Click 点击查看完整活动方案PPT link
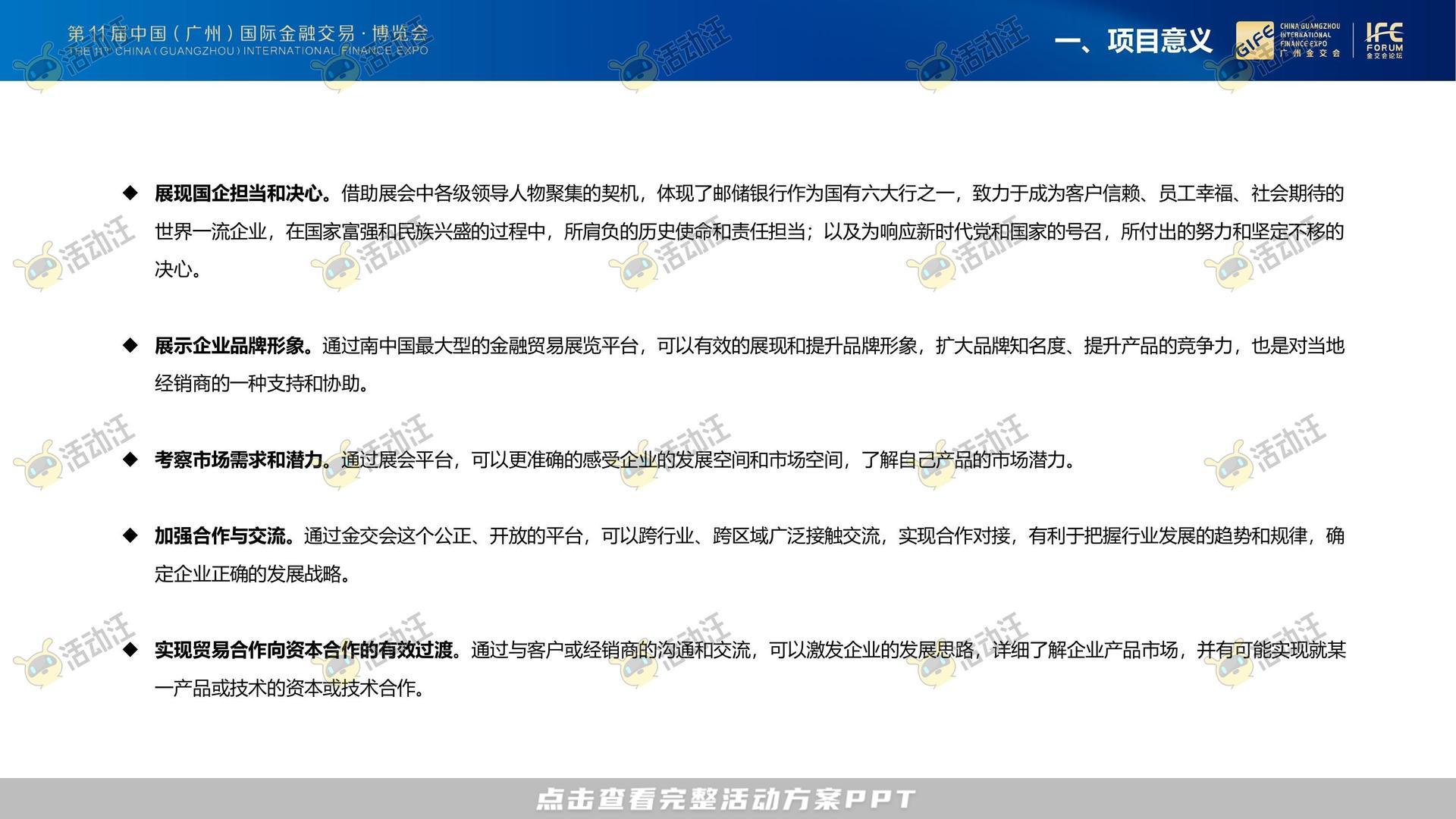Screen dimensions: 1456x819 tap(728, 799)
